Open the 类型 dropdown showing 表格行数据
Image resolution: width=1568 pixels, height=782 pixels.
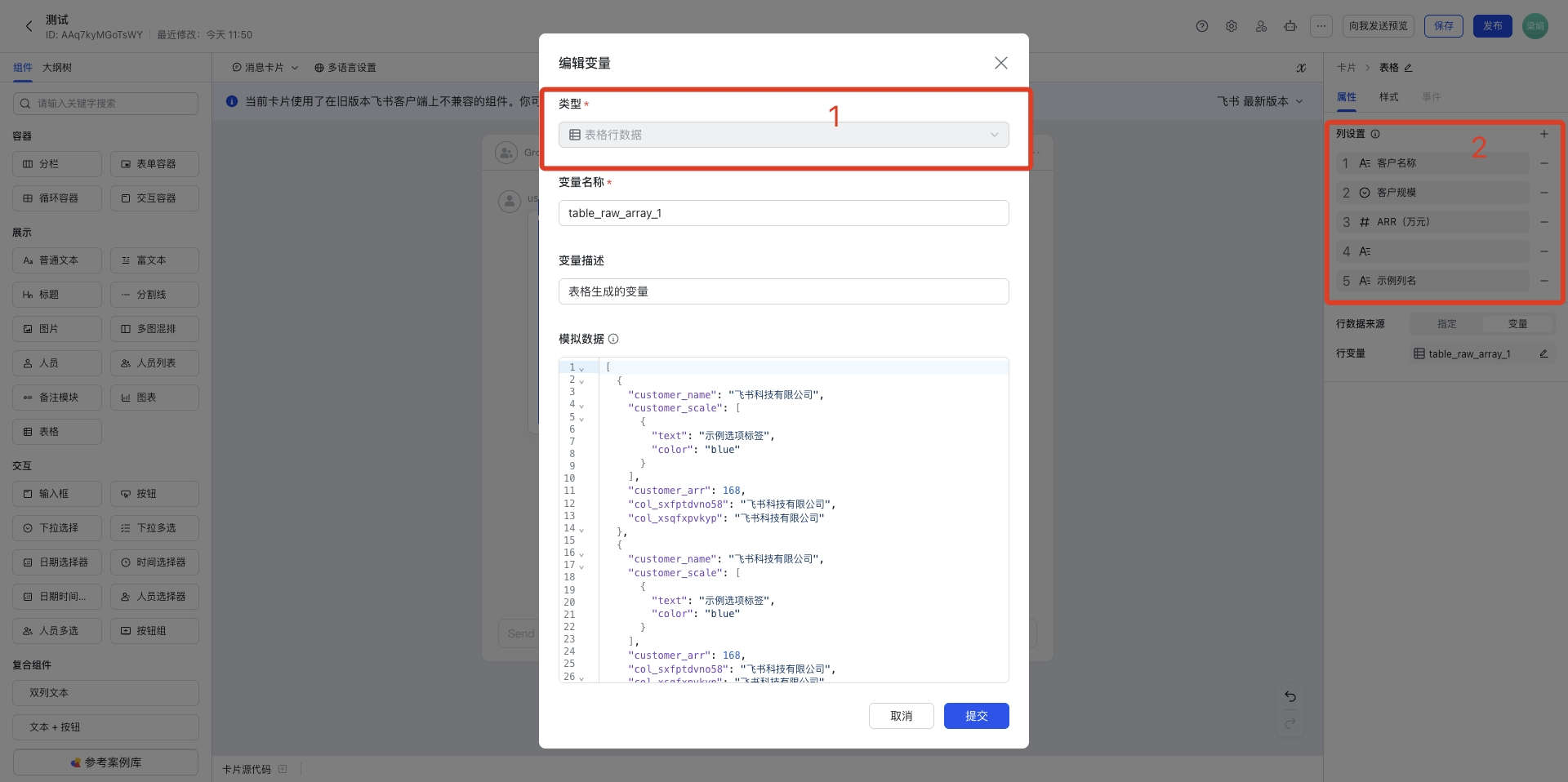click(x=783, y=135)
